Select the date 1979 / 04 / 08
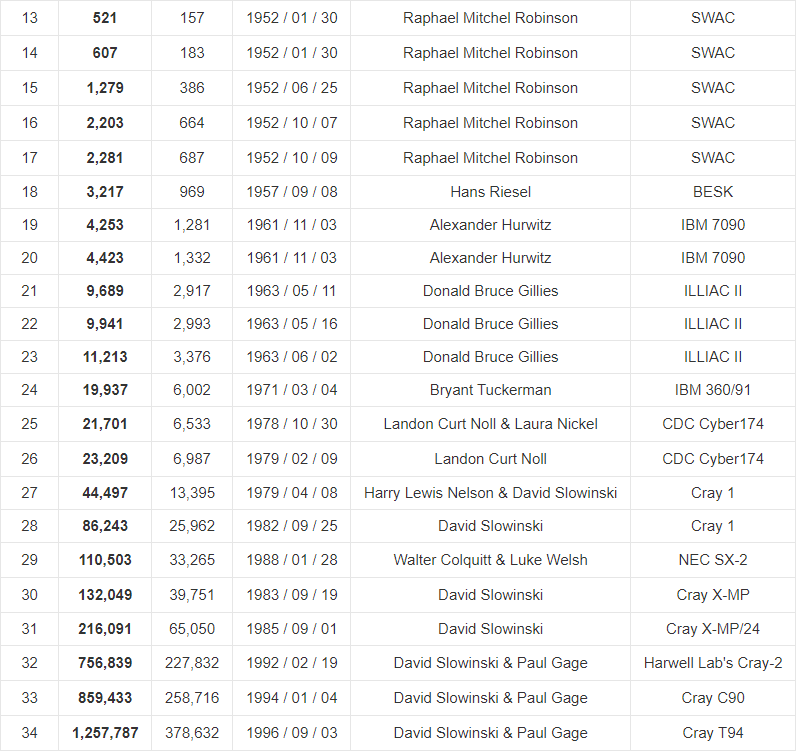Viewport: 797px width, 751px height. (292, 493)
